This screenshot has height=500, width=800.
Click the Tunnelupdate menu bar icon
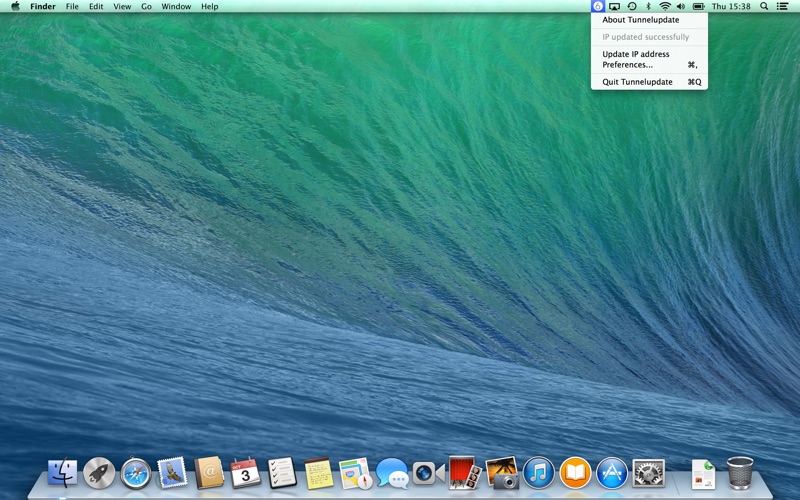597,6
